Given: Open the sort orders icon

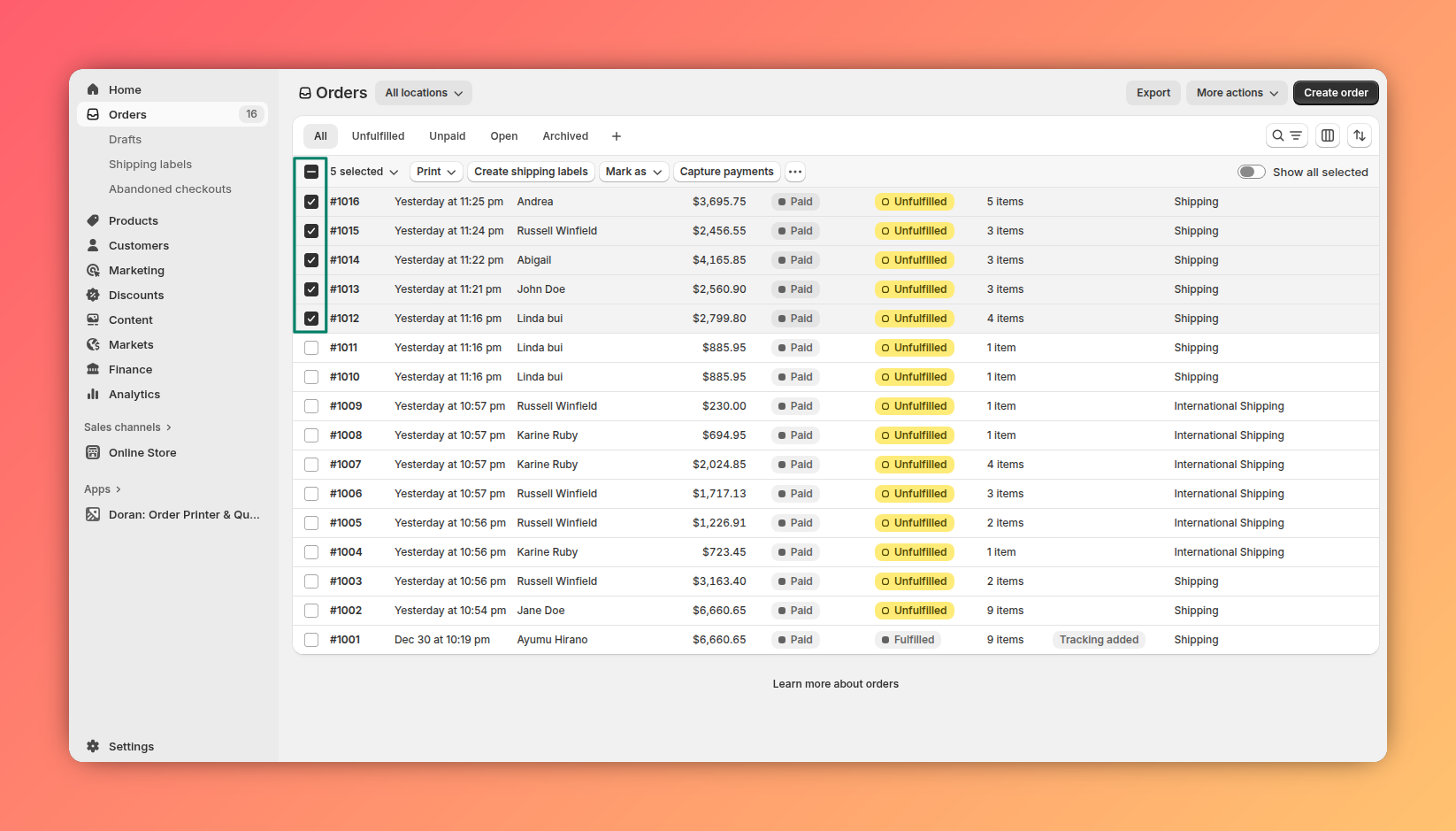Looking at the screenshot, I should tap(1360, 135).
